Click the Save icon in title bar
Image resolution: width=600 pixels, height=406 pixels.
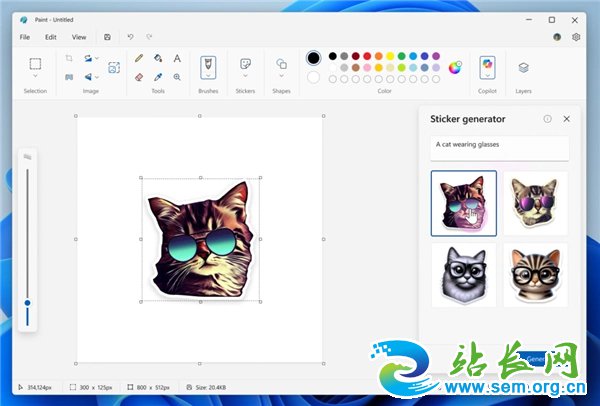[107, 37]
